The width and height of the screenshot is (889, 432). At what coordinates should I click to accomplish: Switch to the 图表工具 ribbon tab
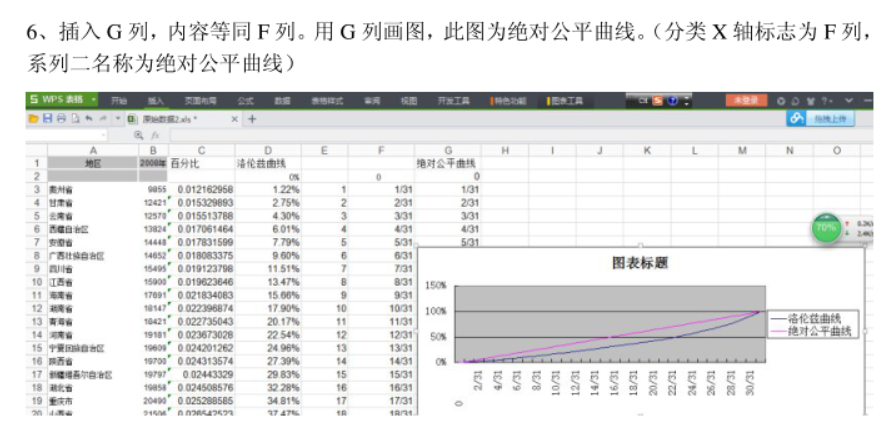click(x=565, y=101)
